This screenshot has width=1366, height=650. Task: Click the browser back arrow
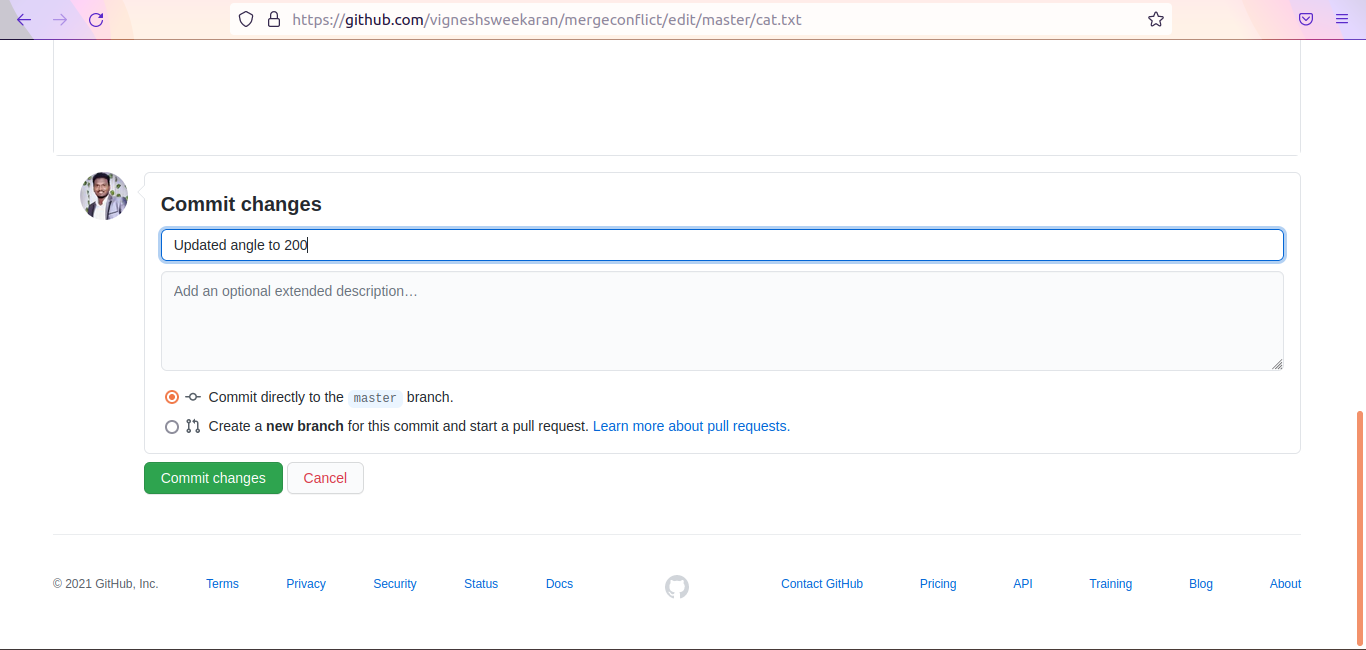click(24, 19)
